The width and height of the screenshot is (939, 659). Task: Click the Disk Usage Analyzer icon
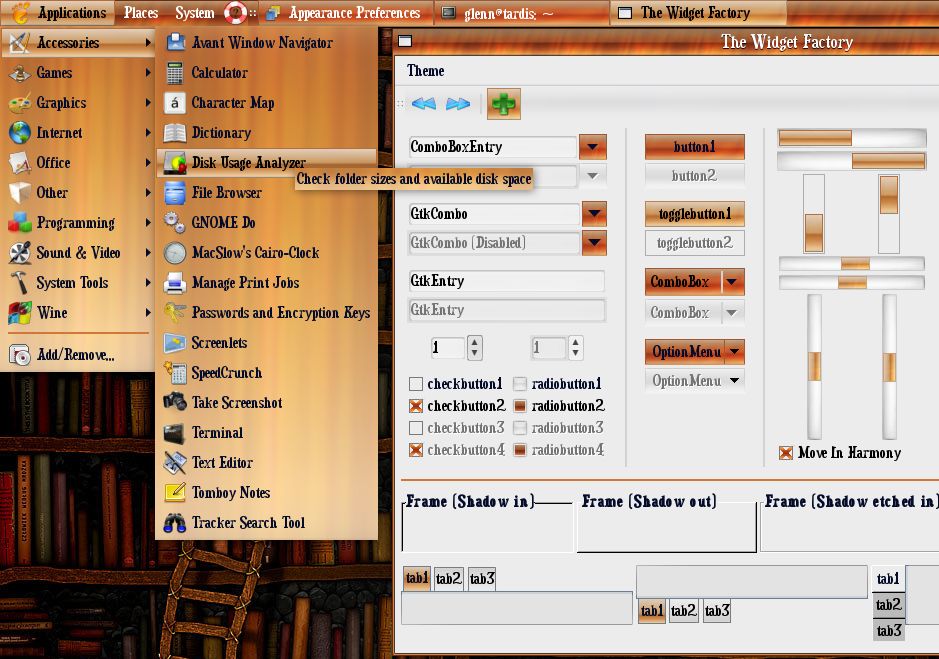[x=175, y=162]
